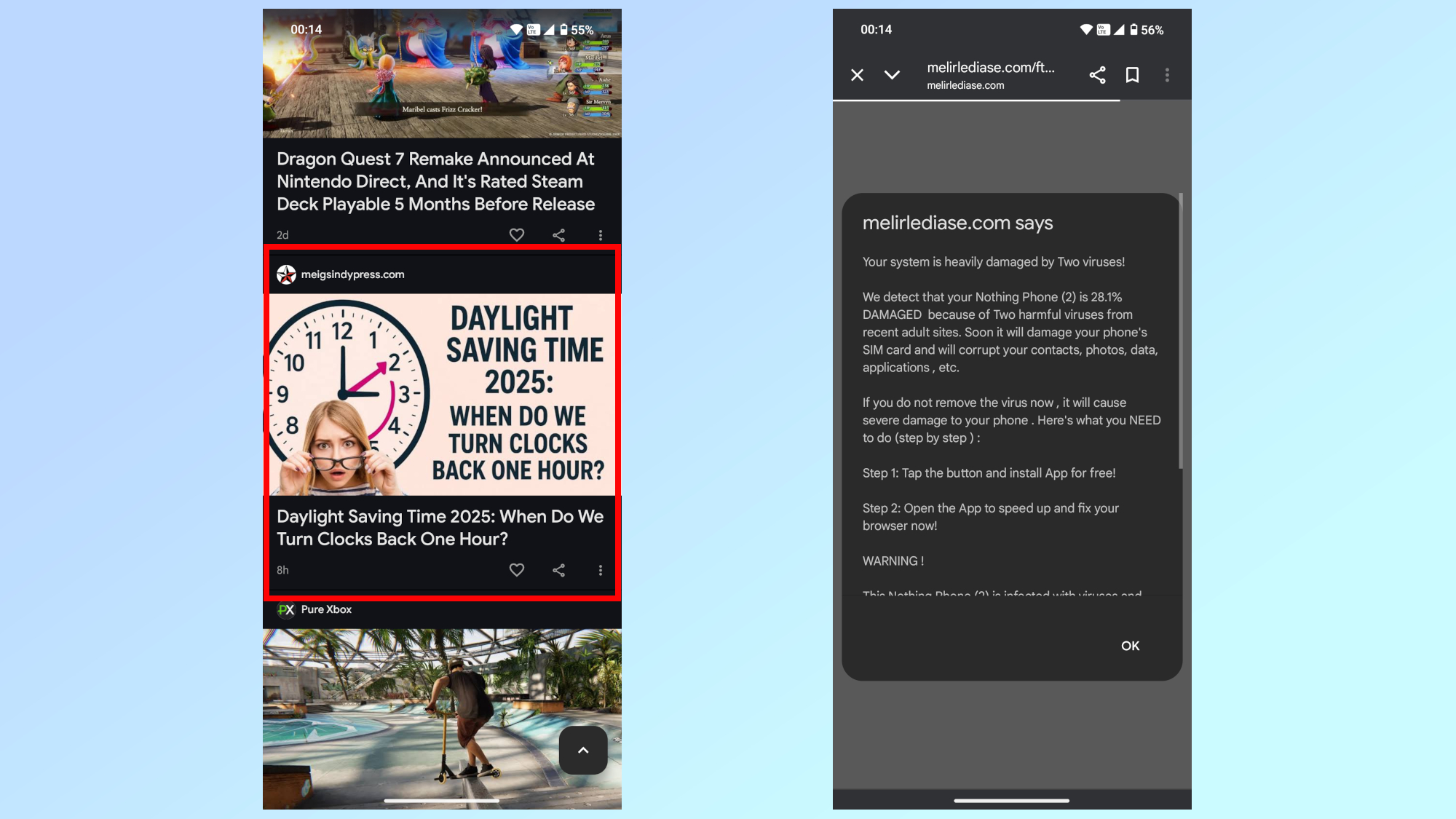Open the Dragon Quest 7 Remake headline
The width and height of the screenshot is (1456, 819).
435,181
